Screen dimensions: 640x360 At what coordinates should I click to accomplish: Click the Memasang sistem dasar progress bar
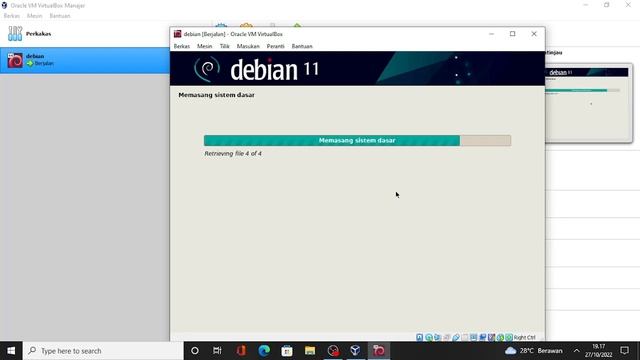point(357,140)
